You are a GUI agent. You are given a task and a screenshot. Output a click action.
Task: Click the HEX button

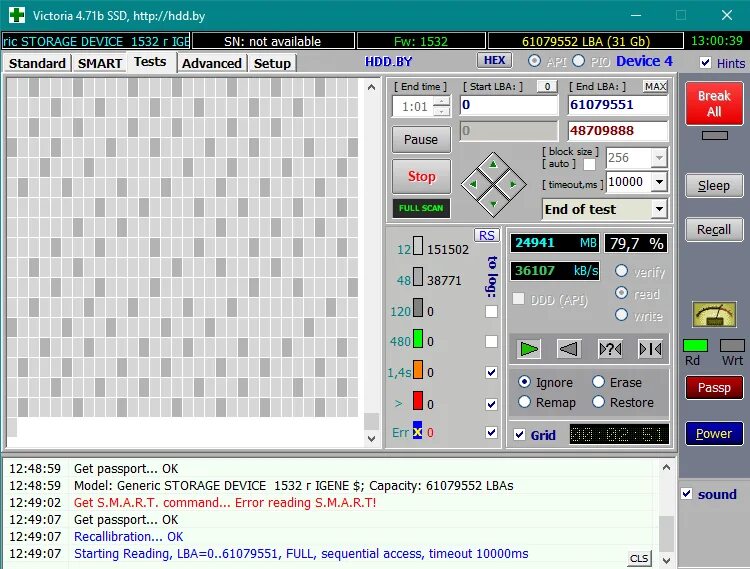[x=494, y=60]
